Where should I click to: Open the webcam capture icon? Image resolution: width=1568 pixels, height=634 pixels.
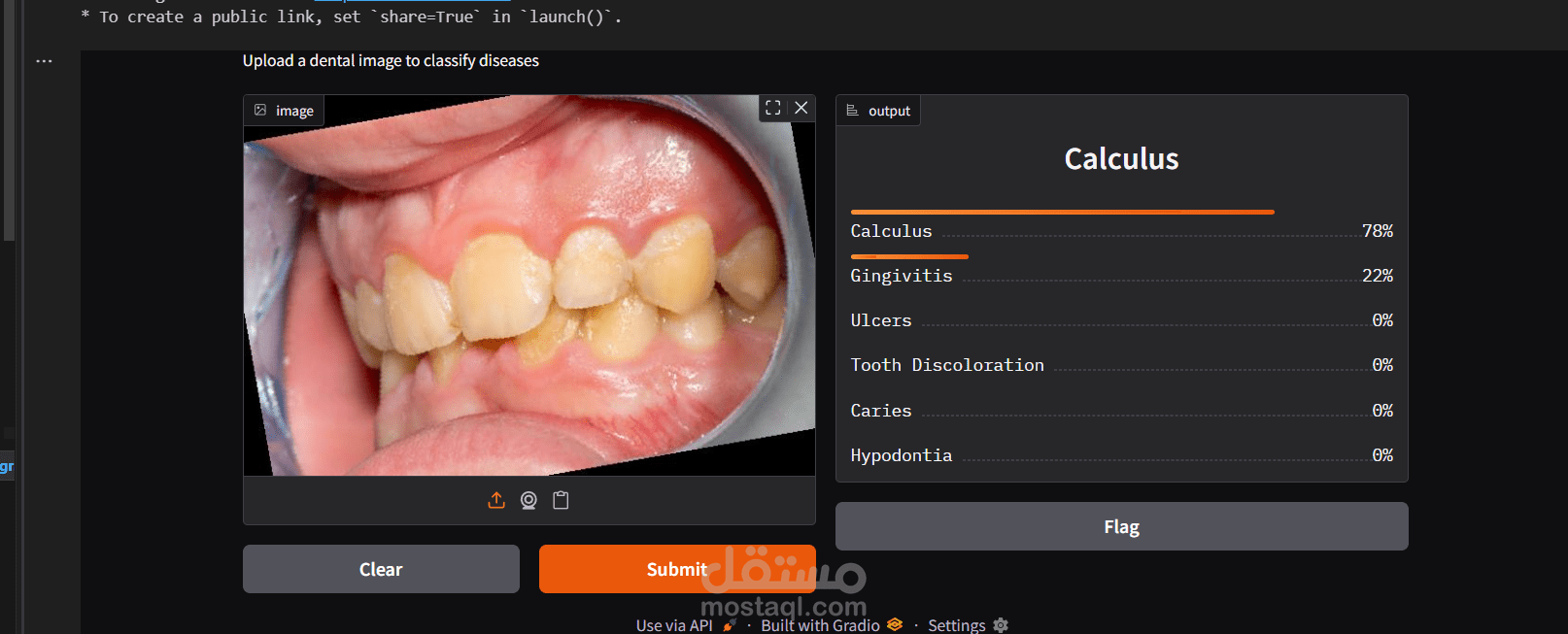[x=528, y=500]
